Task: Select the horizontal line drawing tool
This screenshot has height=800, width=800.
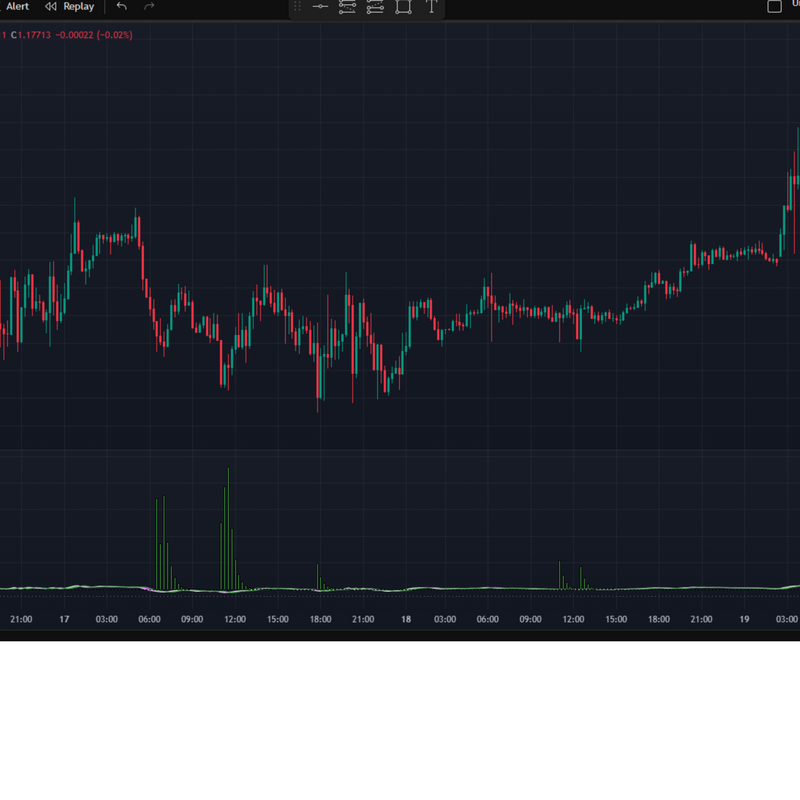Action: (320, 7)
